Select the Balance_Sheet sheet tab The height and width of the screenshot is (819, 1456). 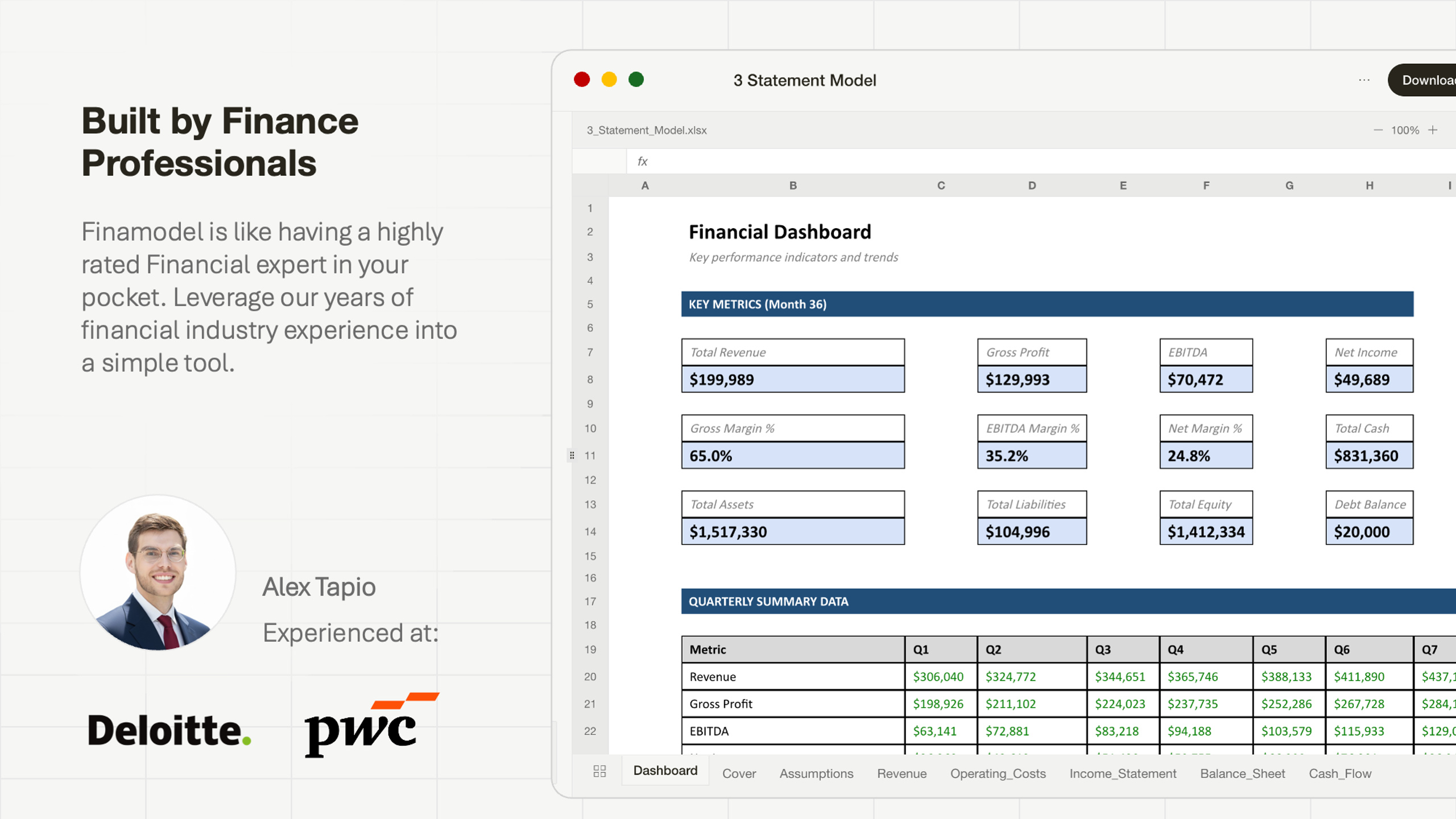pyautogui.click(x=1242, y=773)
